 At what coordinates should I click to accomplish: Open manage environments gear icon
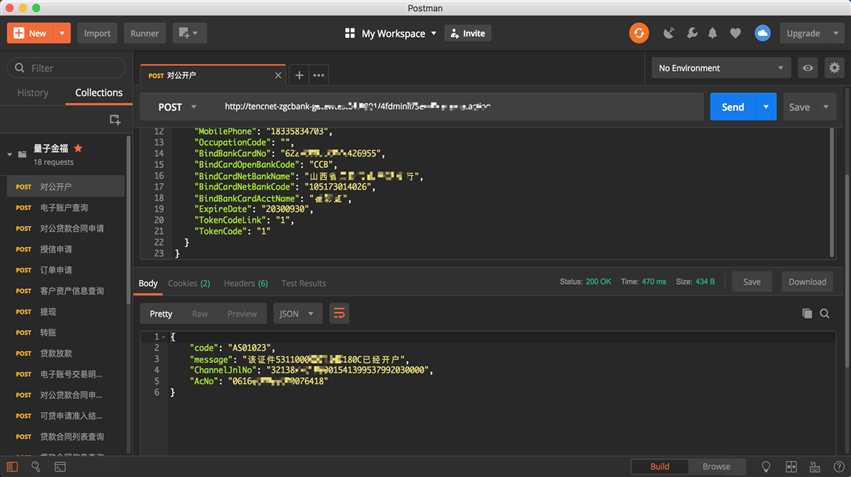click(834, 68)
